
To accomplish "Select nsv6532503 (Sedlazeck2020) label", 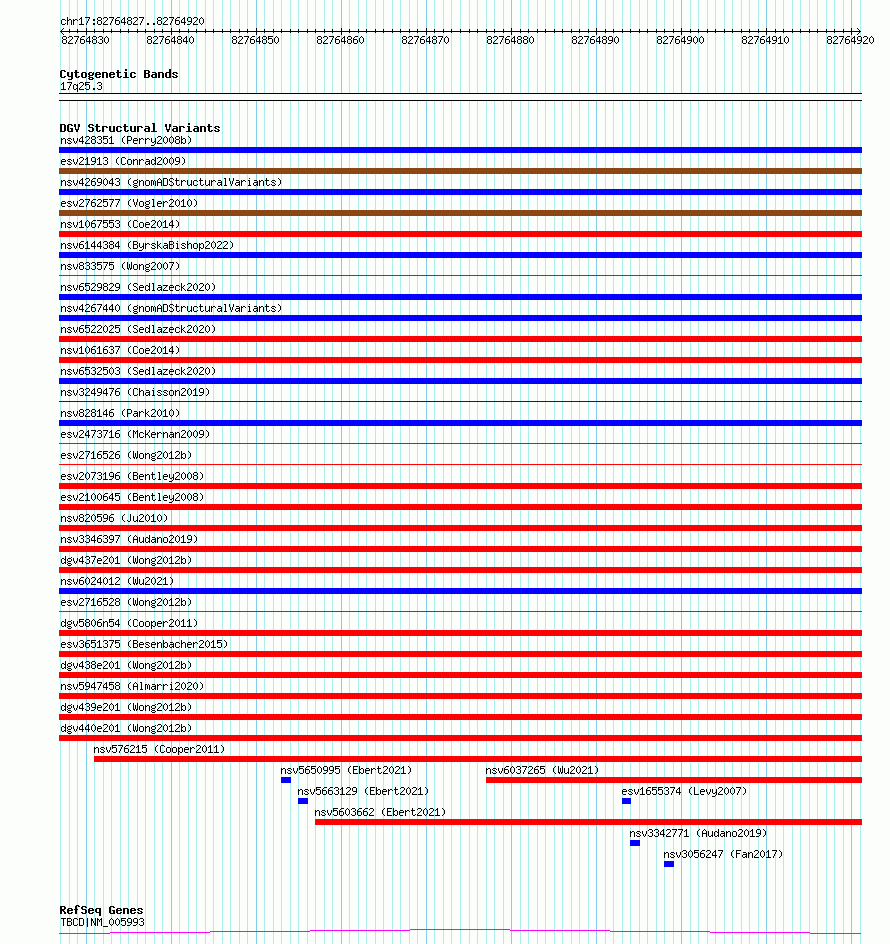I will (138, 371).
